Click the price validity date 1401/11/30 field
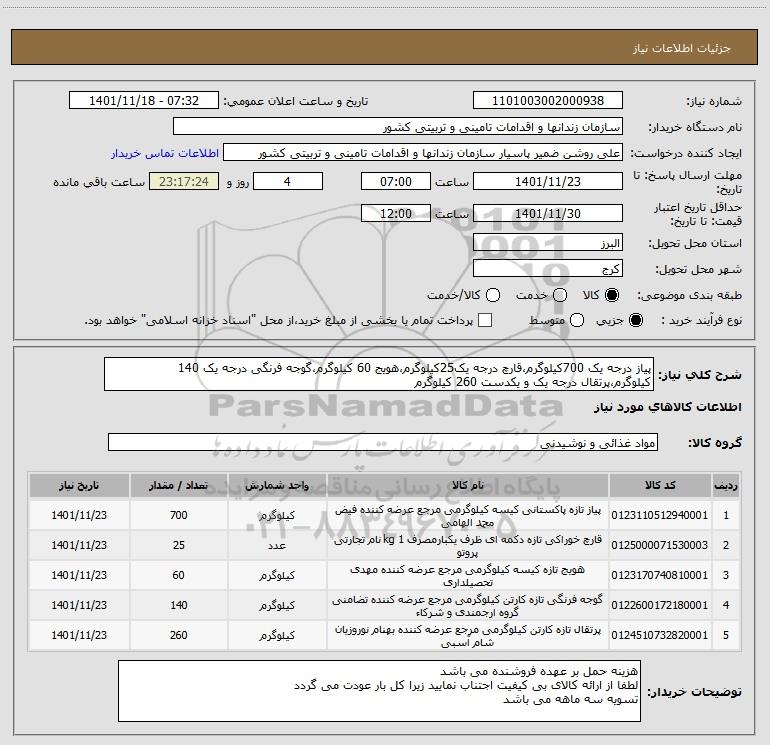Viewport: 770px width, 745px height. tap(548, 213)
